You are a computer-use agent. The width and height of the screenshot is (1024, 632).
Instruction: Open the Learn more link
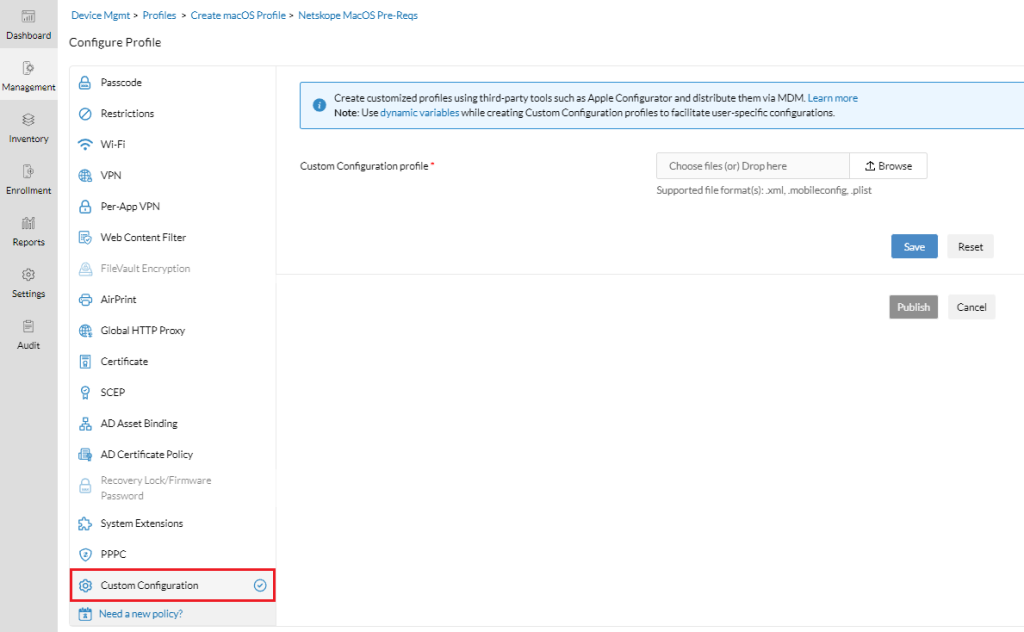pos(833,97)
